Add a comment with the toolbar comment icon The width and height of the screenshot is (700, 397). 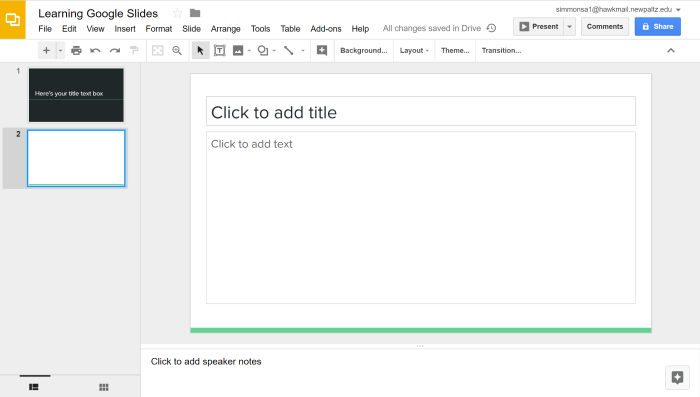[322, 50]
